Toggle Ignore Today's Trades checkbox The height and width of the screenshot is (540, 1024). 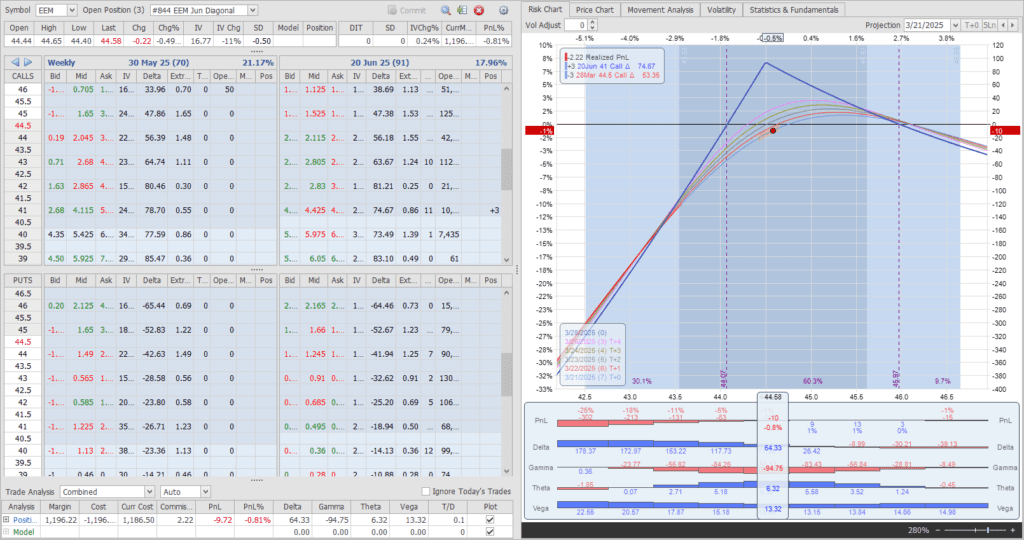coord(426,492)
